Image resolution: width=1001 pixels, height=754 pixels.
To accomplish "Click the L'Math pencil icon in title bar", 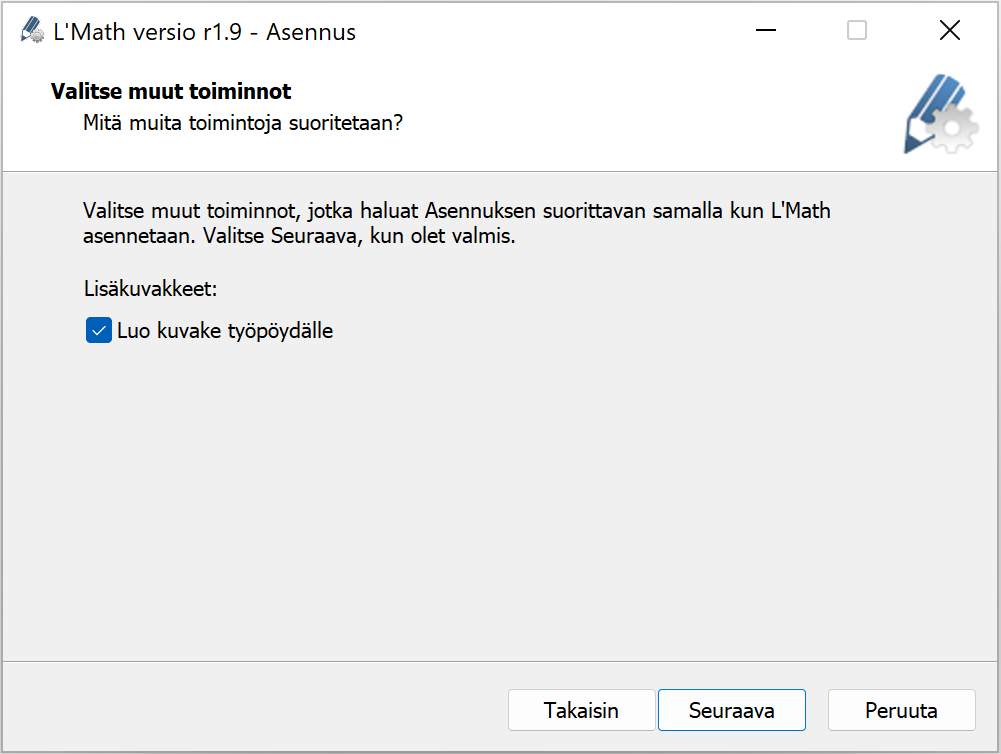I will (x=32, y=31).
